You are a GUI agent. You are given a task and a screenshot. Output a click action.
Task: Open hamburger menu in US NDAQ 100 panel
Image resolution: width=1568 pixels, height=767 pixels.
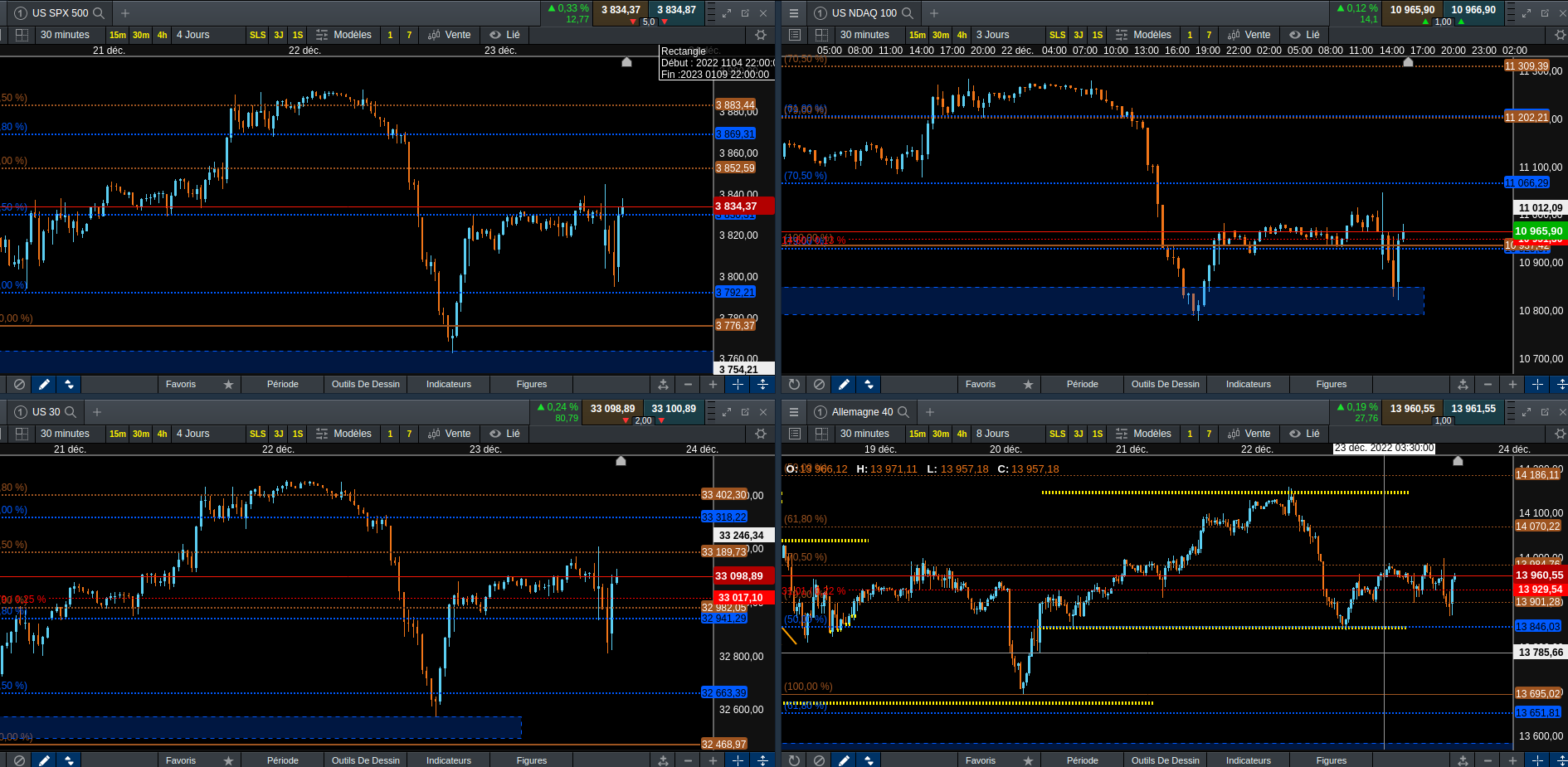tap(794, 13)
